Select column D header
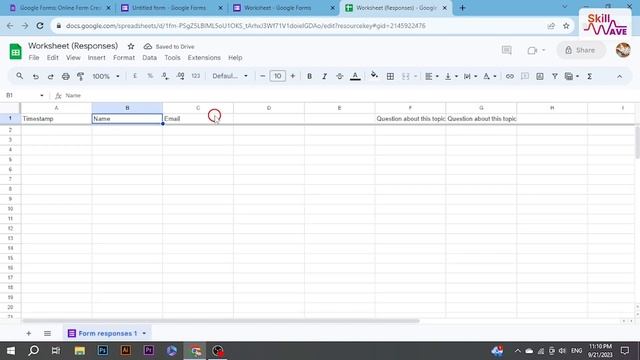 pyautogui.click(x=269, y=108)
